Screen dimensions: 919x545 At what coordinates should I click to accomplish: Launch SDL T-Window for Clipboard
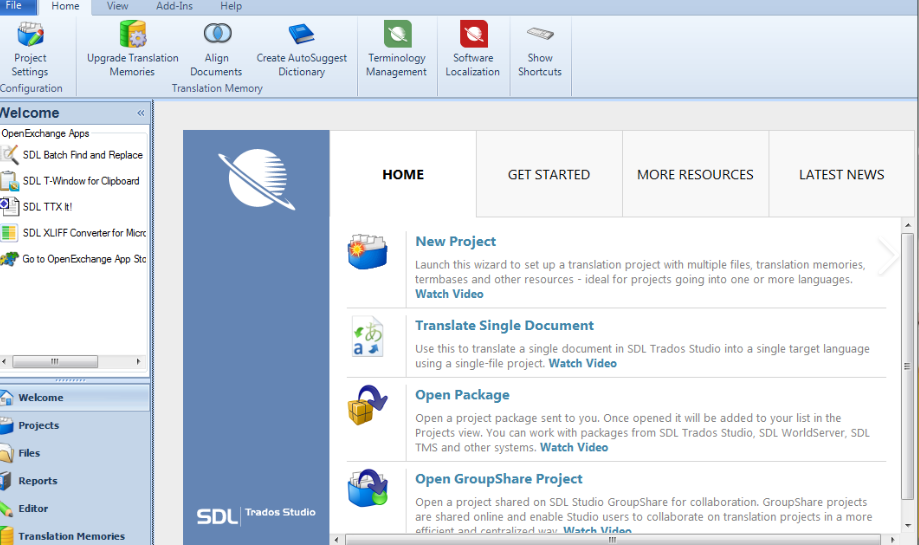coord(80,181)
